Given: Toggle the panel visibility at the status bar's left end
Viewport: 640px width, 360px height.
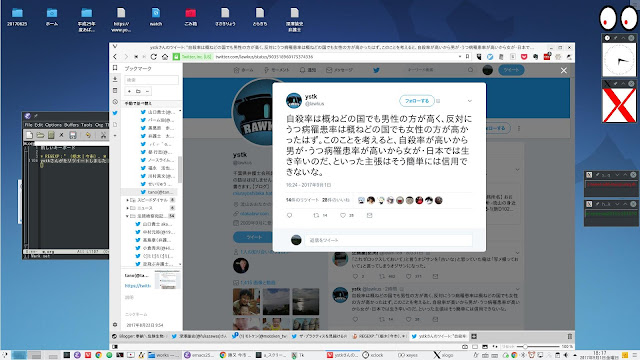Looking at the screenshot, I should tap(115, 347).
